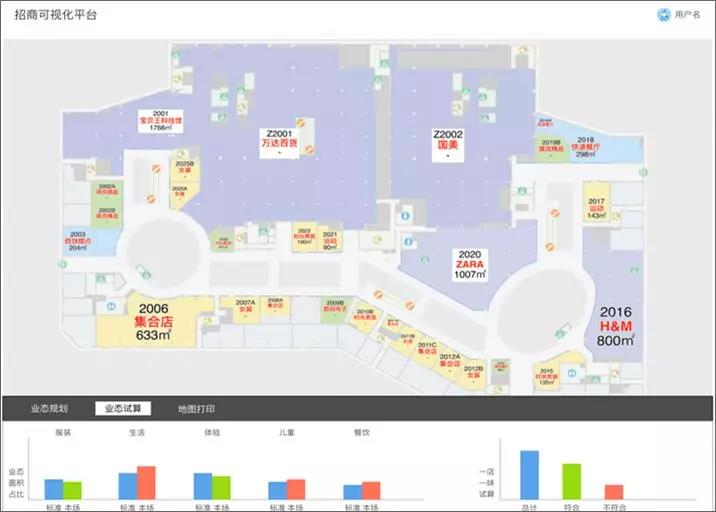Click unit 2017 运动 store
716x512 pixels.
[x=596, y=202]
